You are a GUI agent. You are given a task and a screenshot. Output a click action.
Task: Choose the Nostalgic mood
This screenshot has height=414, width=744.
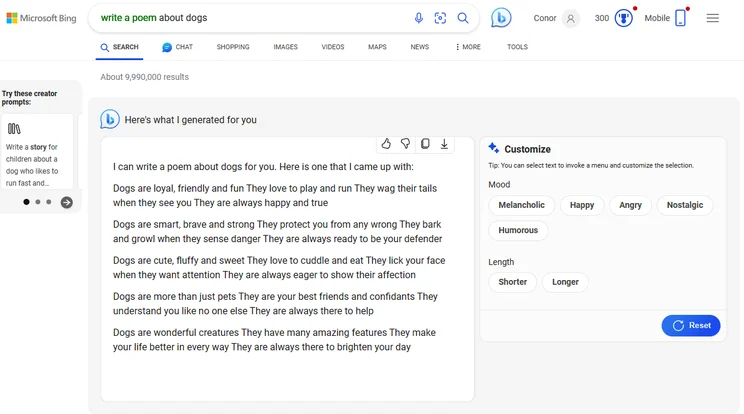pyautogui.click(x=685, y=205)
